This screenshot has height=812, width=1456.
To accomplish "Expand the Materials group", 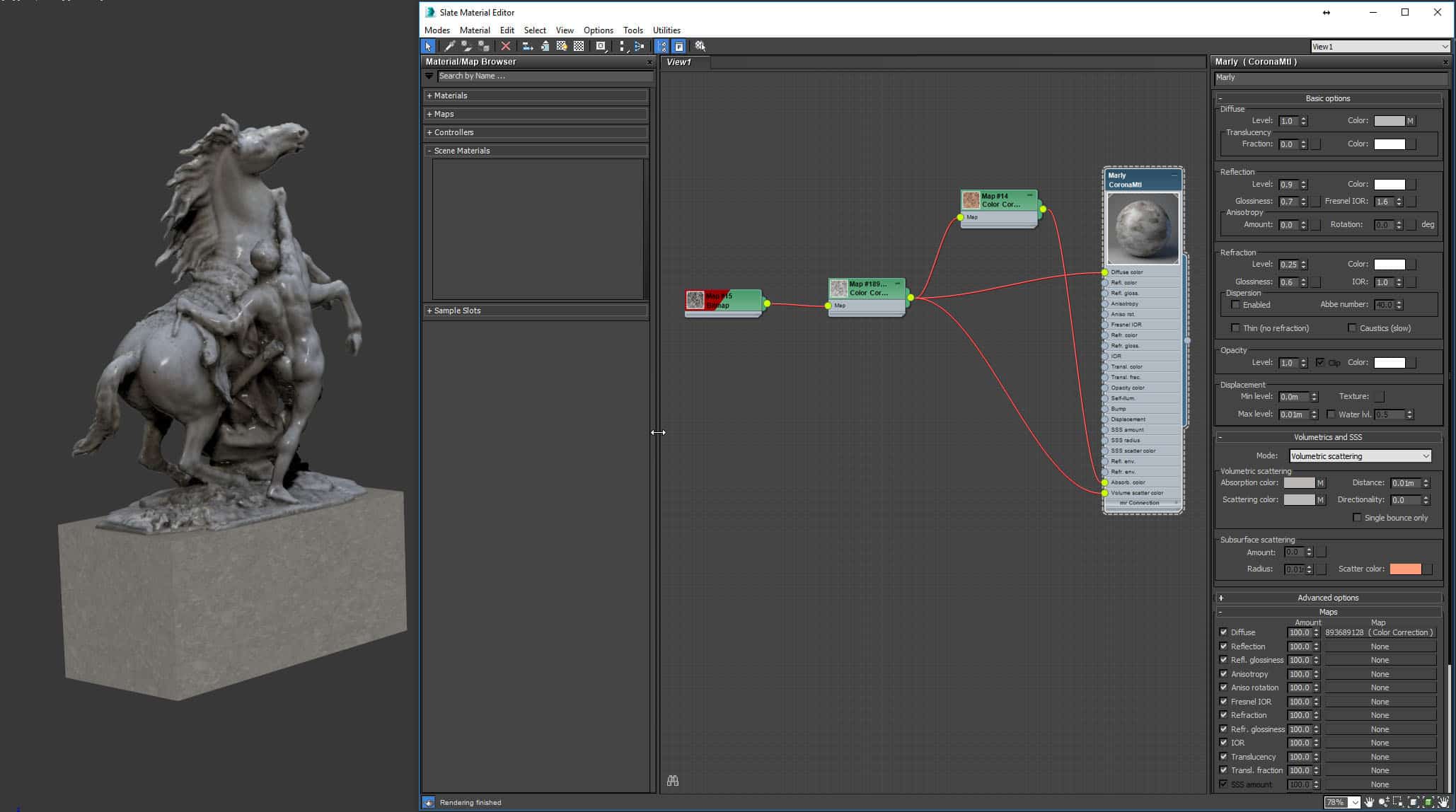I will coord(536,95).
